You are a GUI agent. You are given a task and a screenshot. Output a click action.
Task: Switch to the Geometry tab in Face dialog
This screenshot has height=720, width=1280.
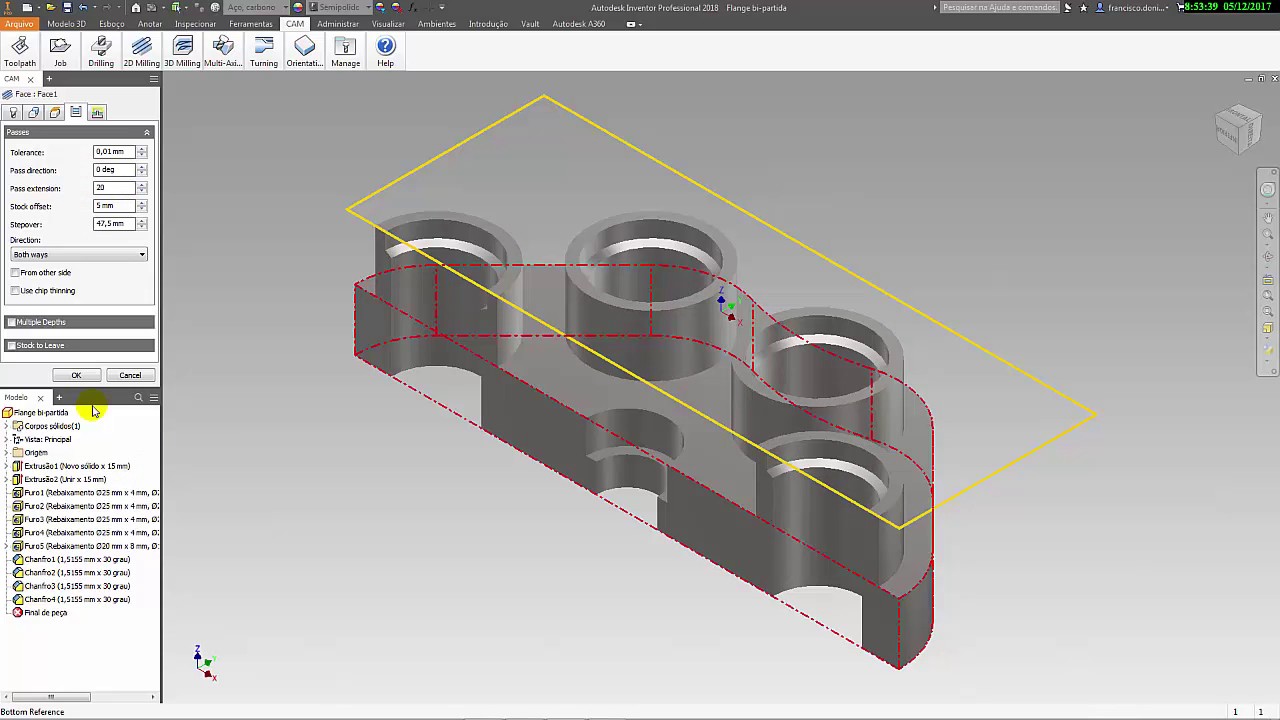(34, 113)
